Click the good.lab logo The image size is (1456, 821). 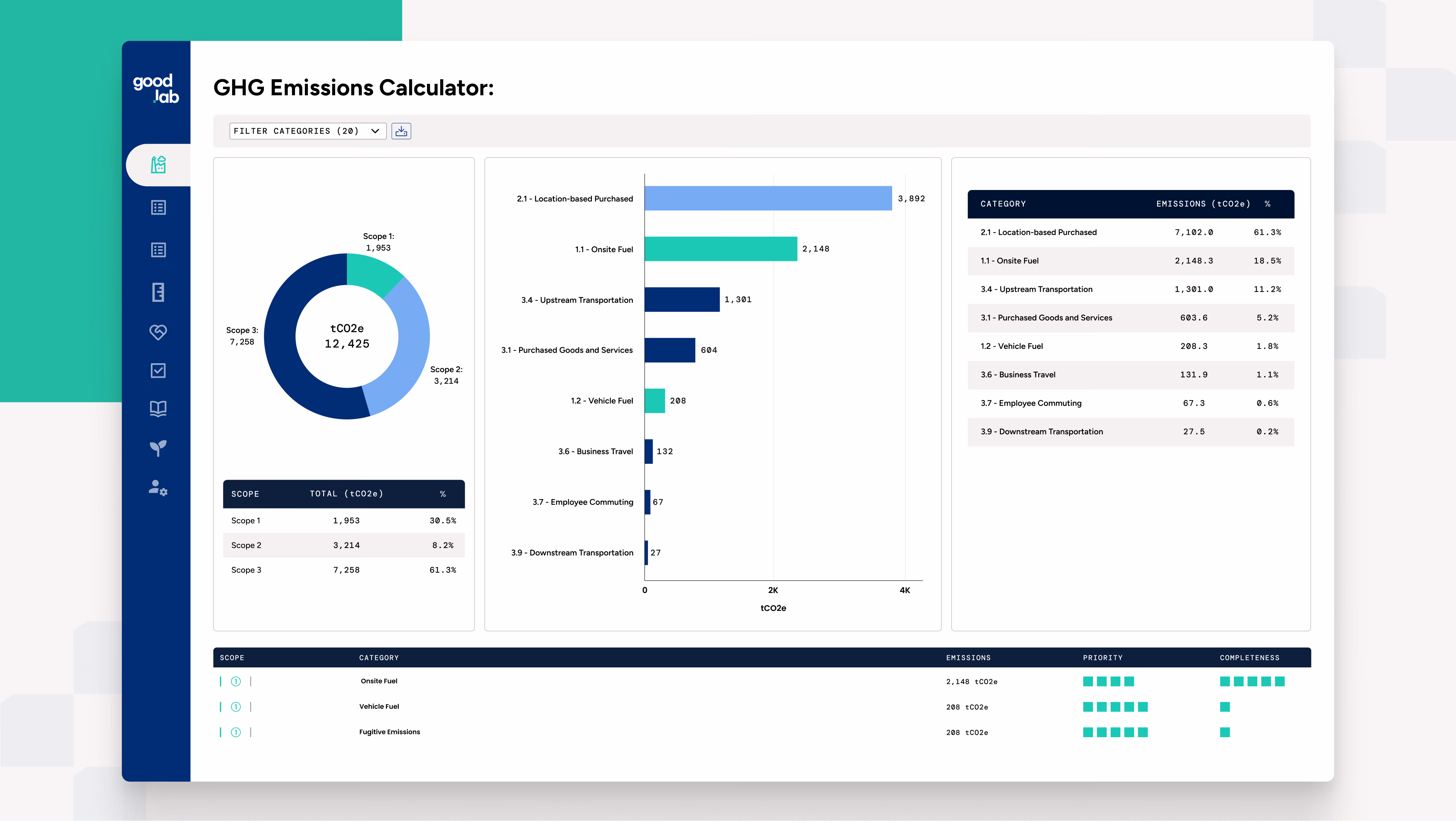tap(155, 89)
